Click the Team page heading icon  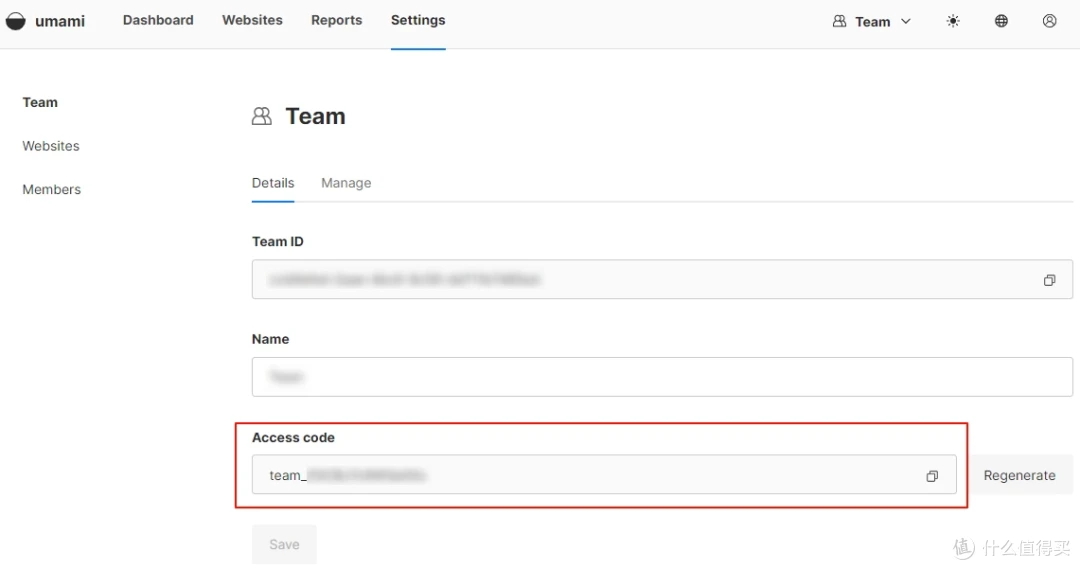click(x=262, y=116)
